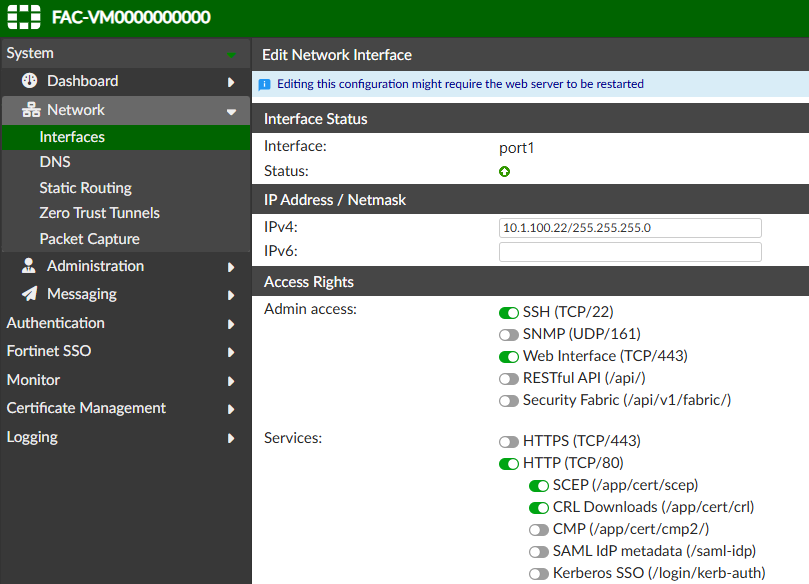Enable SAML IdP metadata toggle
809x584 pixels.
point(539,552)
